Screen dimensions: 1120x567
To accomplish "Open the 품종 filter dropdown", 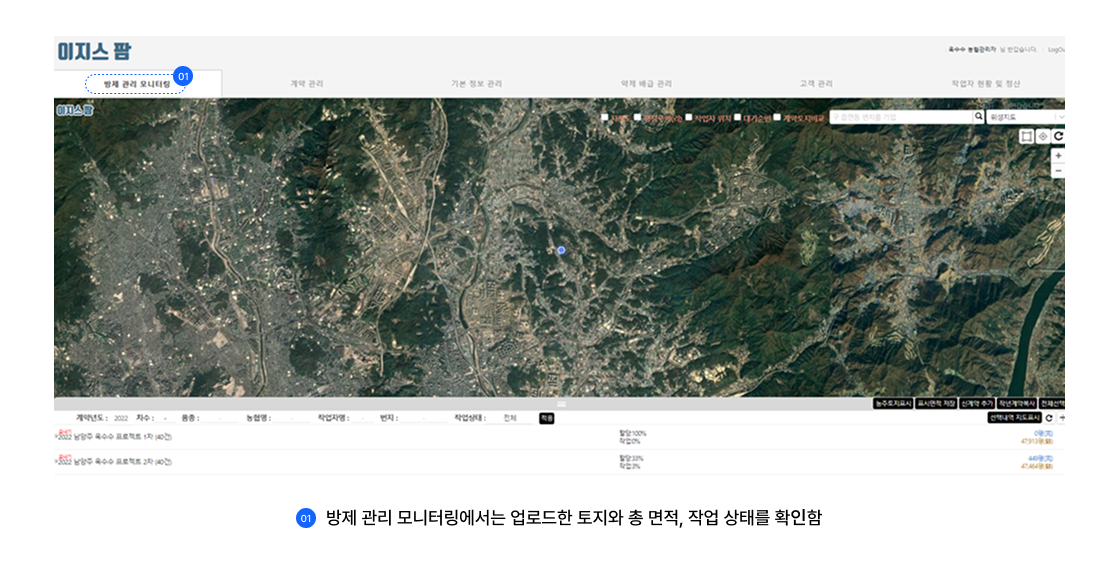I will point(219,418).
